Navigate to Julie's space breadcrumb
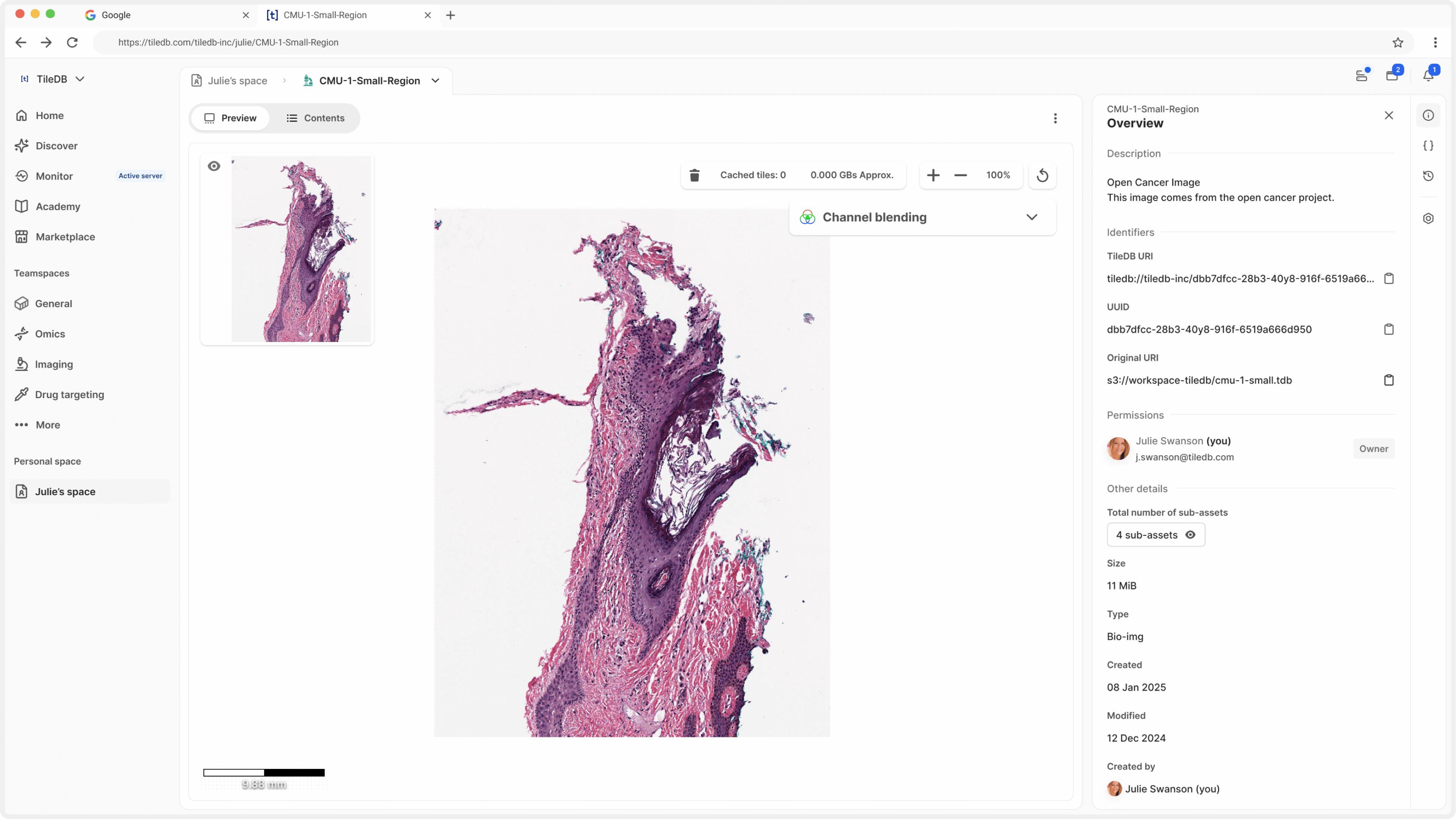This screenshot has height=819, width=1456. tap(229, 81)
